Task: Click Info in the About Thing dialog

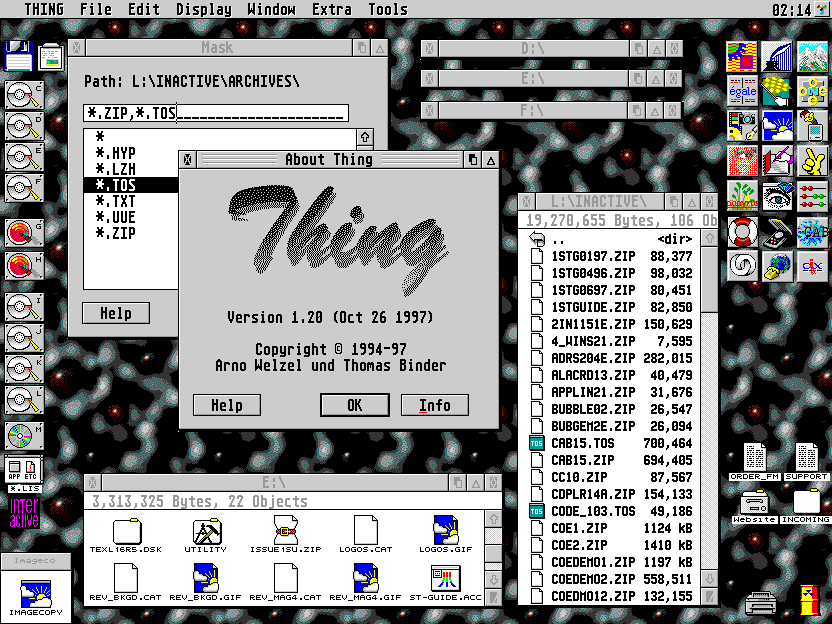Action: tap(435, 405)
